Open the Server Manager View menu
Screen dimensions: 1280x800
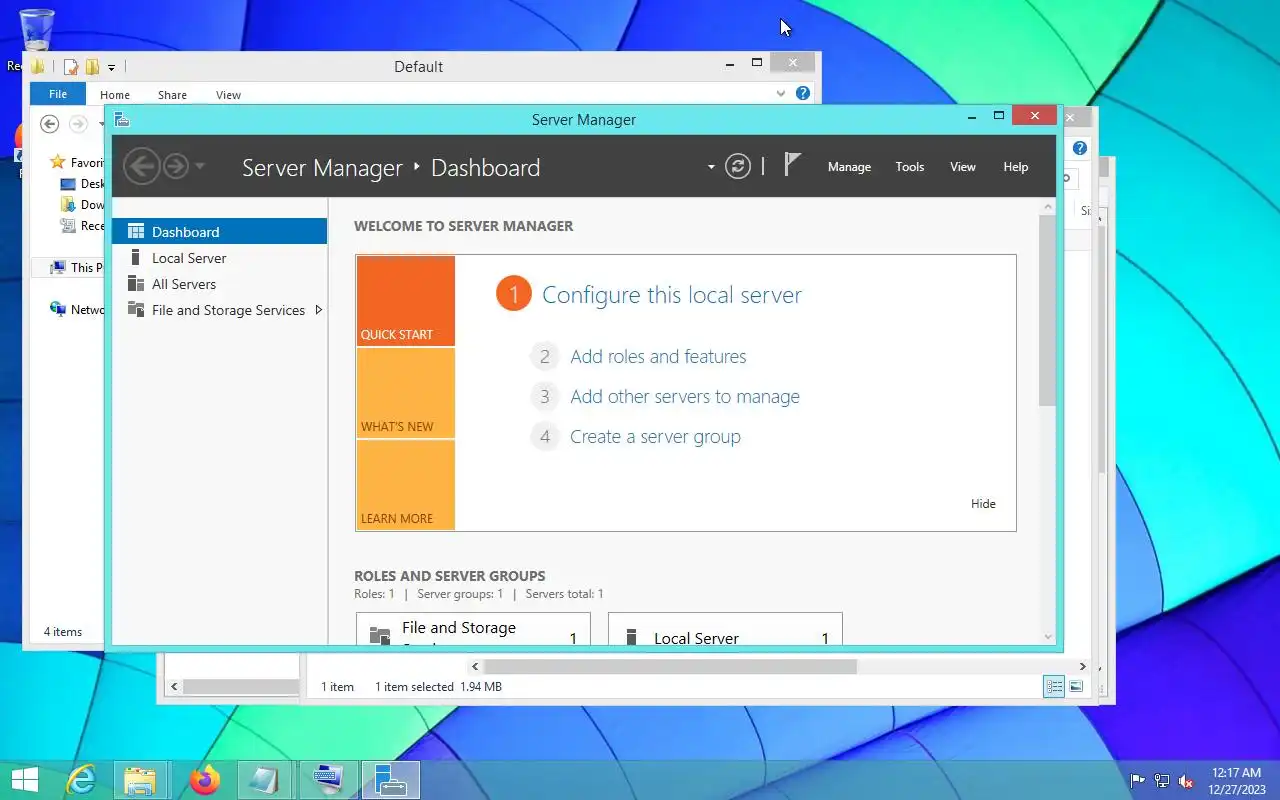click(963, 167)
